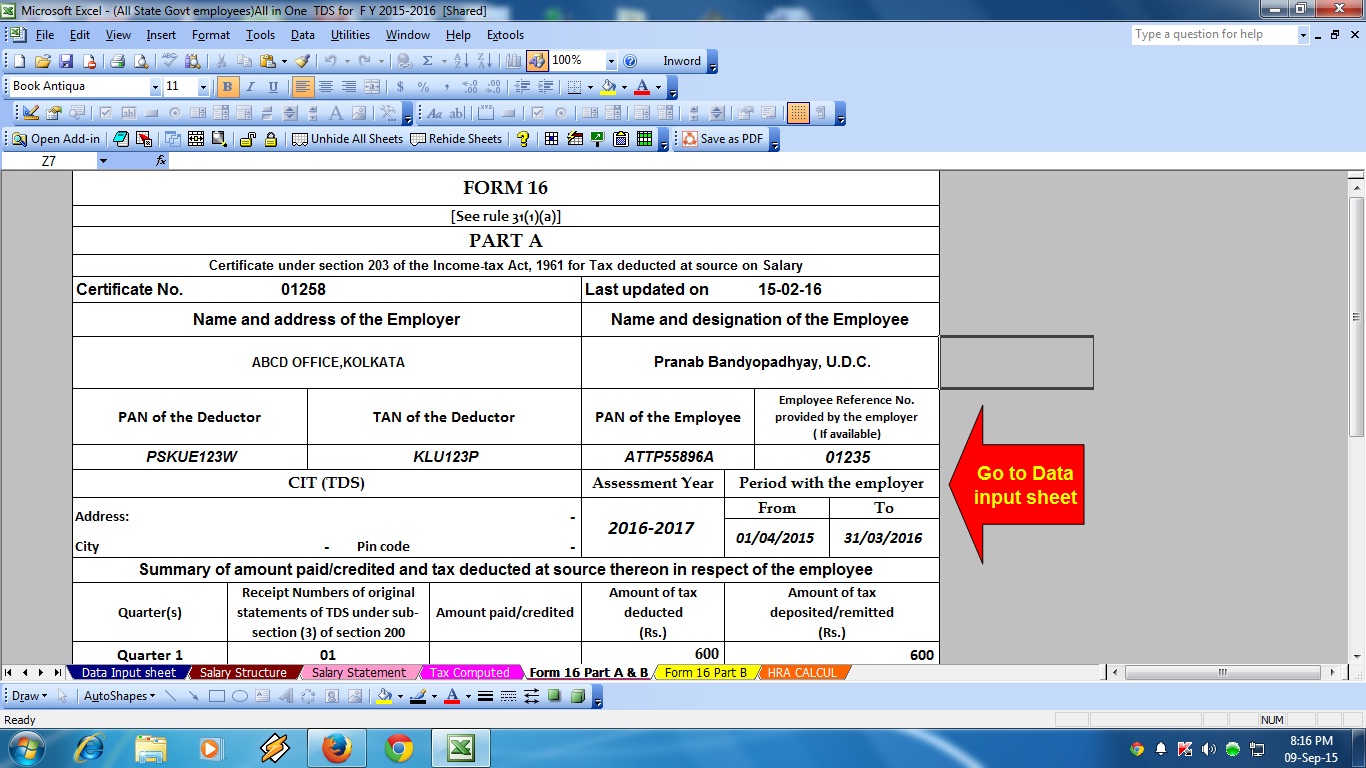Toggle Italic formatting
Viewport: 1366px width, 768px height.
[x=250, y=87]
